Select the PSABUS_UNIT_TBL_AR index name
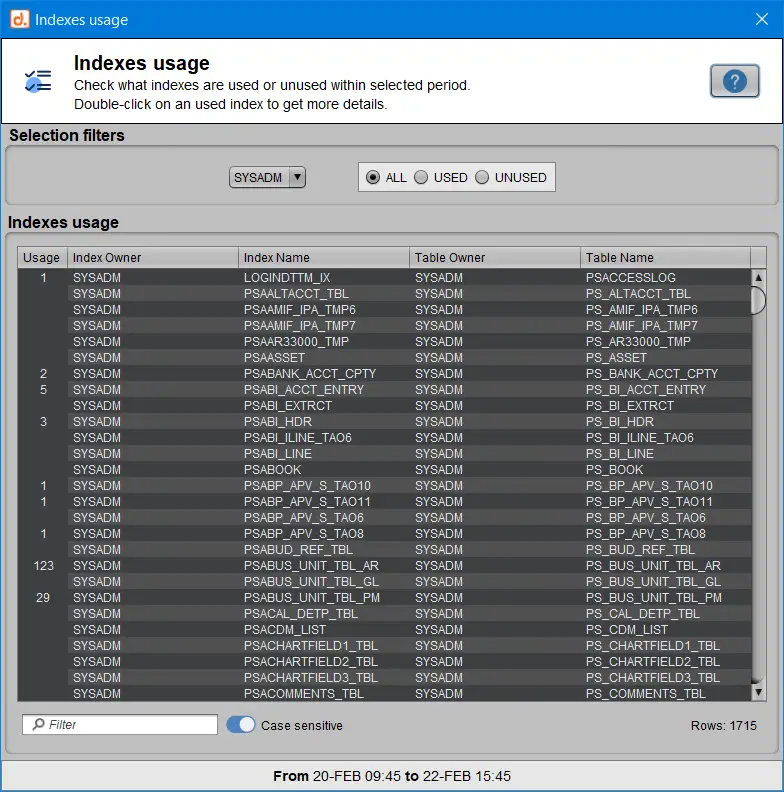This screenshot has height=792, width=784. tap(311, 566)
